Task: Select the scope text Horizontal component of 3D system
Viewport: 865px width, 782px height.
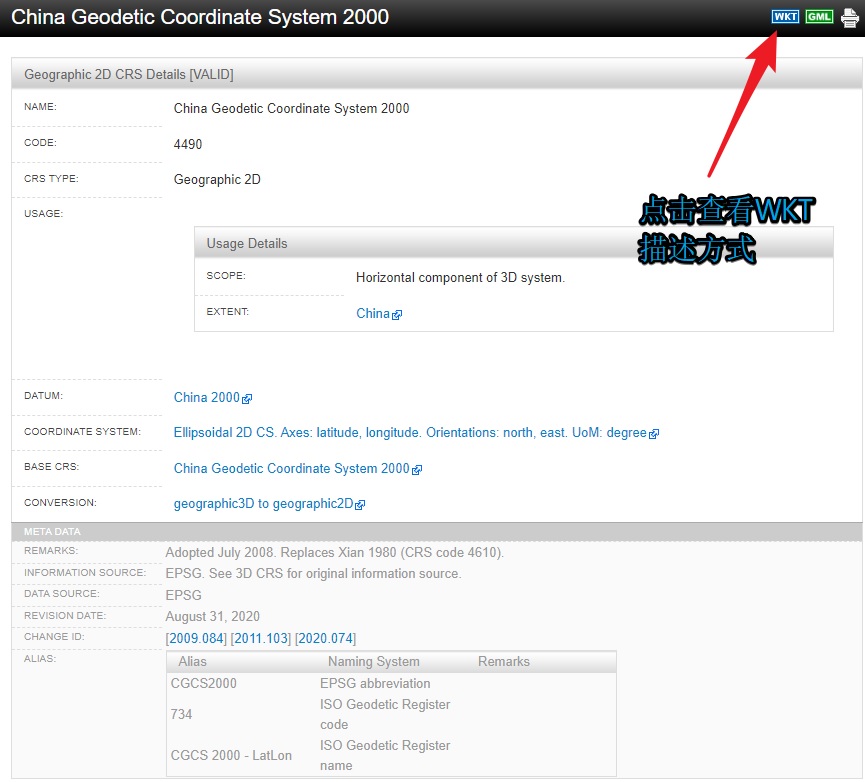Action: click(x=460, y=277)
